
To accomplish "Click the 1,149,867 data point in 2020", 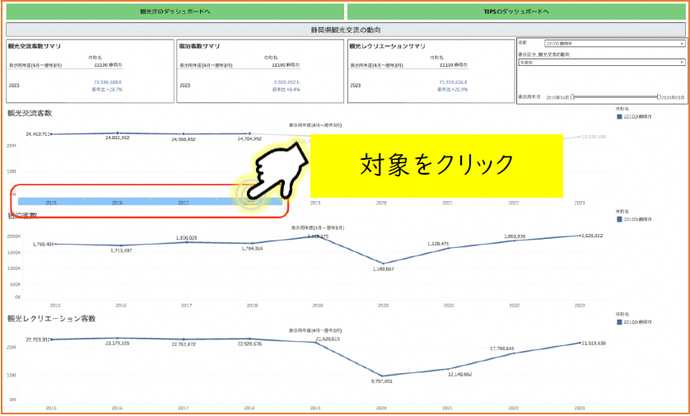I will 379,263.
